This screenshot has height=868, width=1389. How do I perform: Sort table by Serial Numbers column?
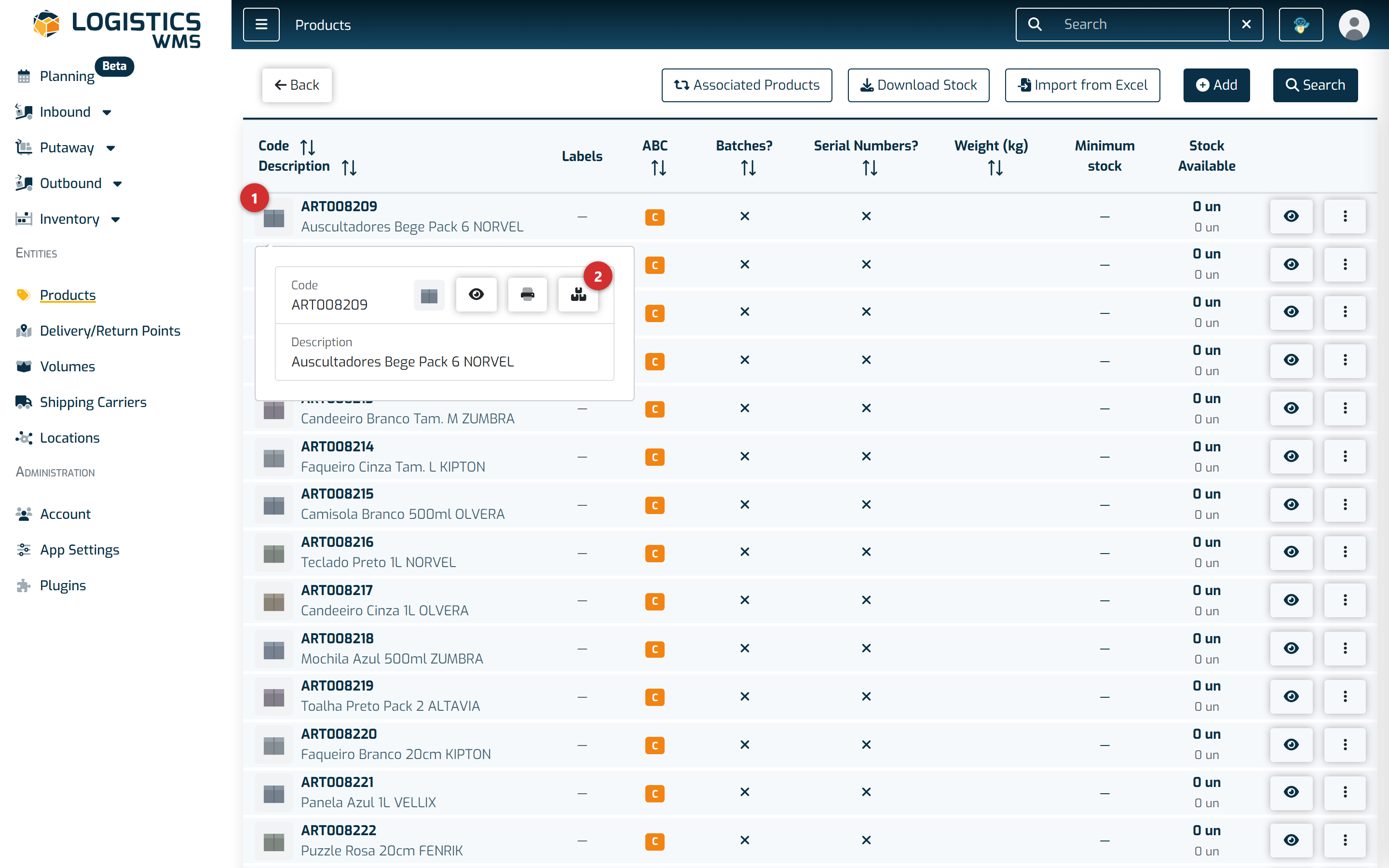point(870,168)
